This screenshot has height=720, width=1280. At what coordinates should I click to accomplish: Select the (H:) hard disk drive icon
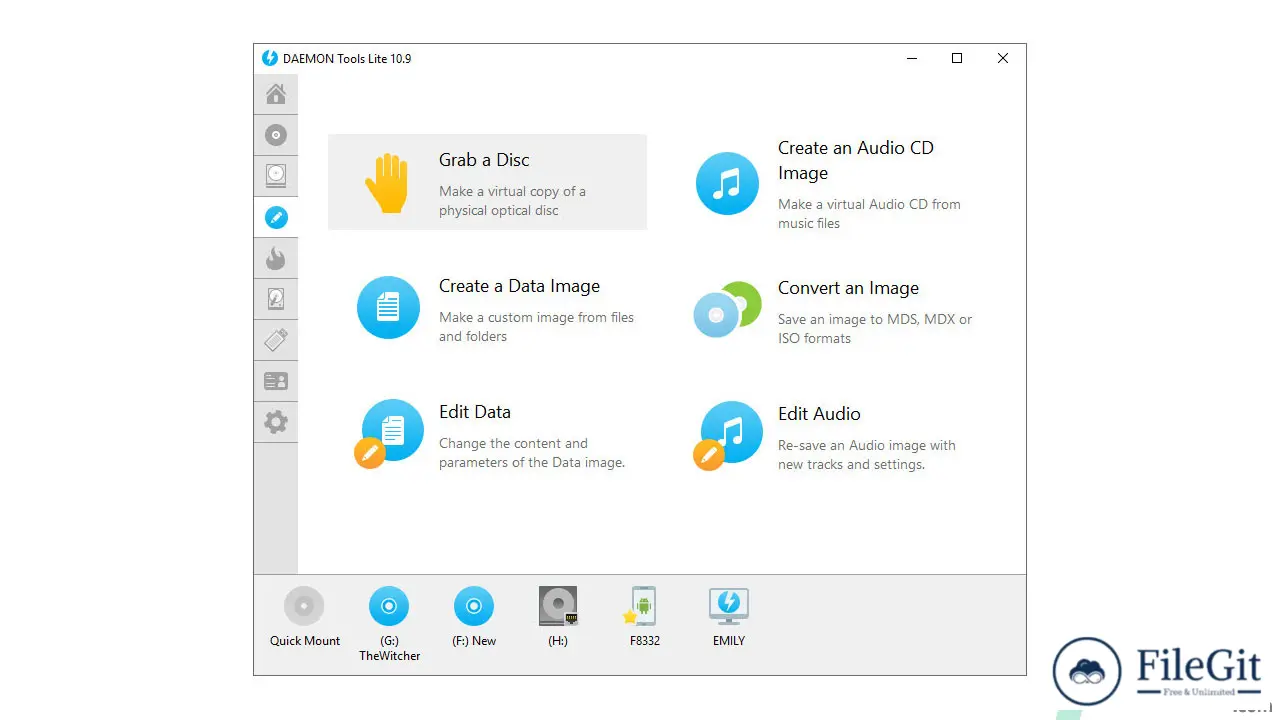coord(558,606)
